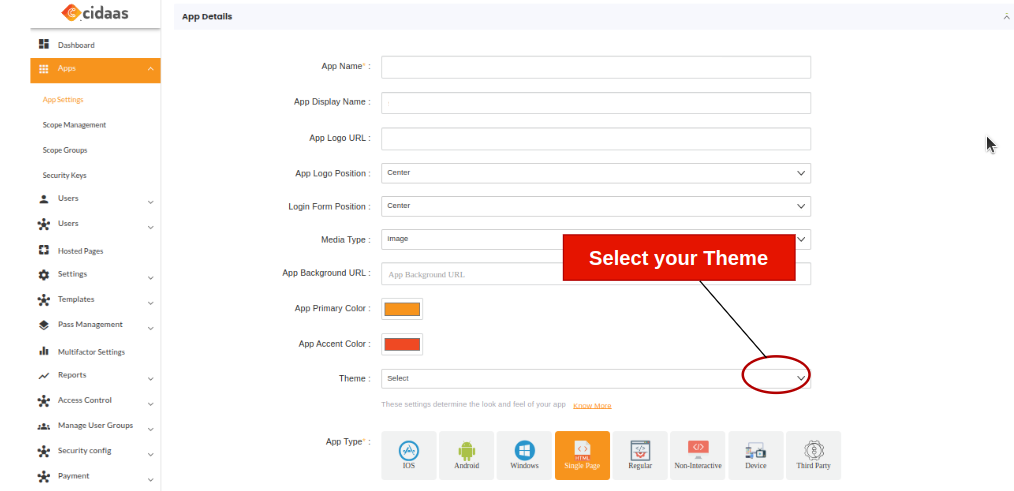Expand the Settings sidebar chevron
Image resolution: width=1014 pixels, height=491 pixels.
point(151,278)
